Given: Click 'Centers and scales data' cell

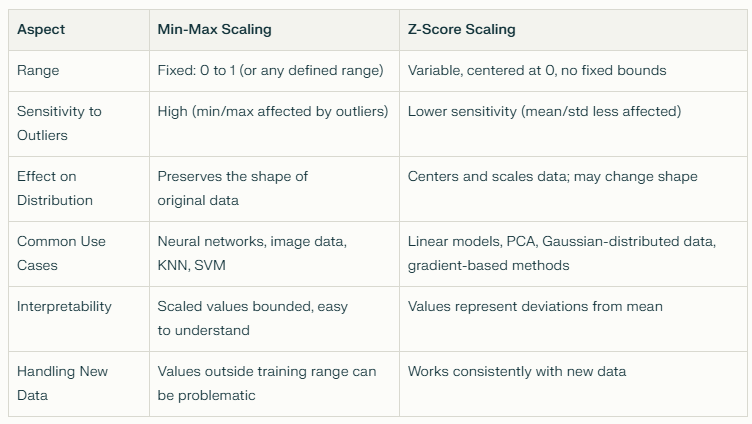Looking at the screenshot, I should 552,176.
